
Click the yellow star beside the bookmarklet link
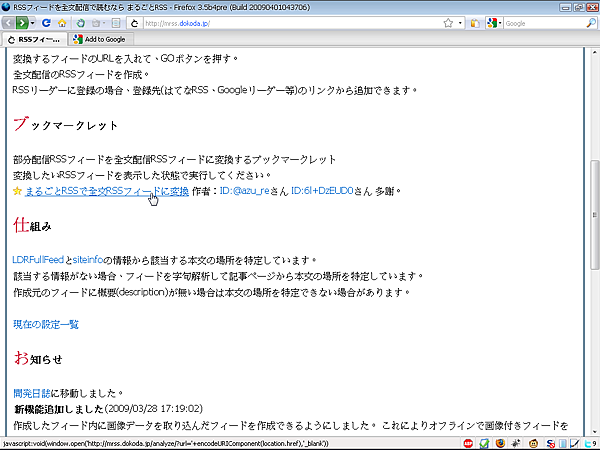[17, 191]
